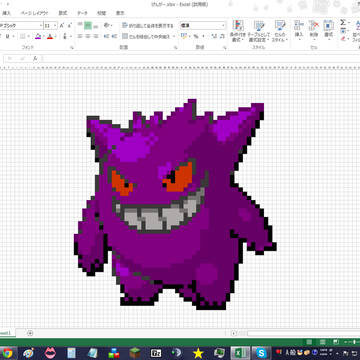The height and width of the screenshot is (360, 360).
Task: Open the Review ribbon tab
Action: 101,13
